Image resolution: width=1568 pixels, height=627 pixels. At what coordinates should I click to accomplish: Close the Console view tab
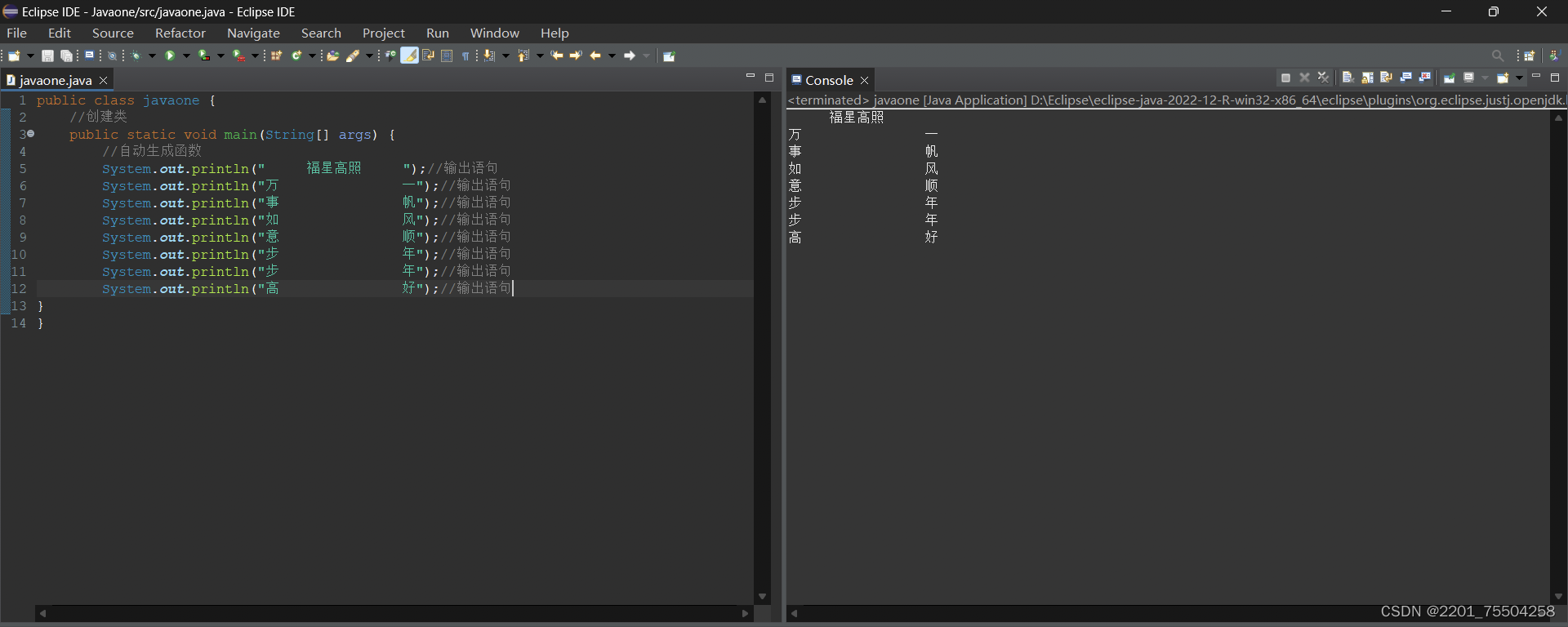click(x=864, y=80)
